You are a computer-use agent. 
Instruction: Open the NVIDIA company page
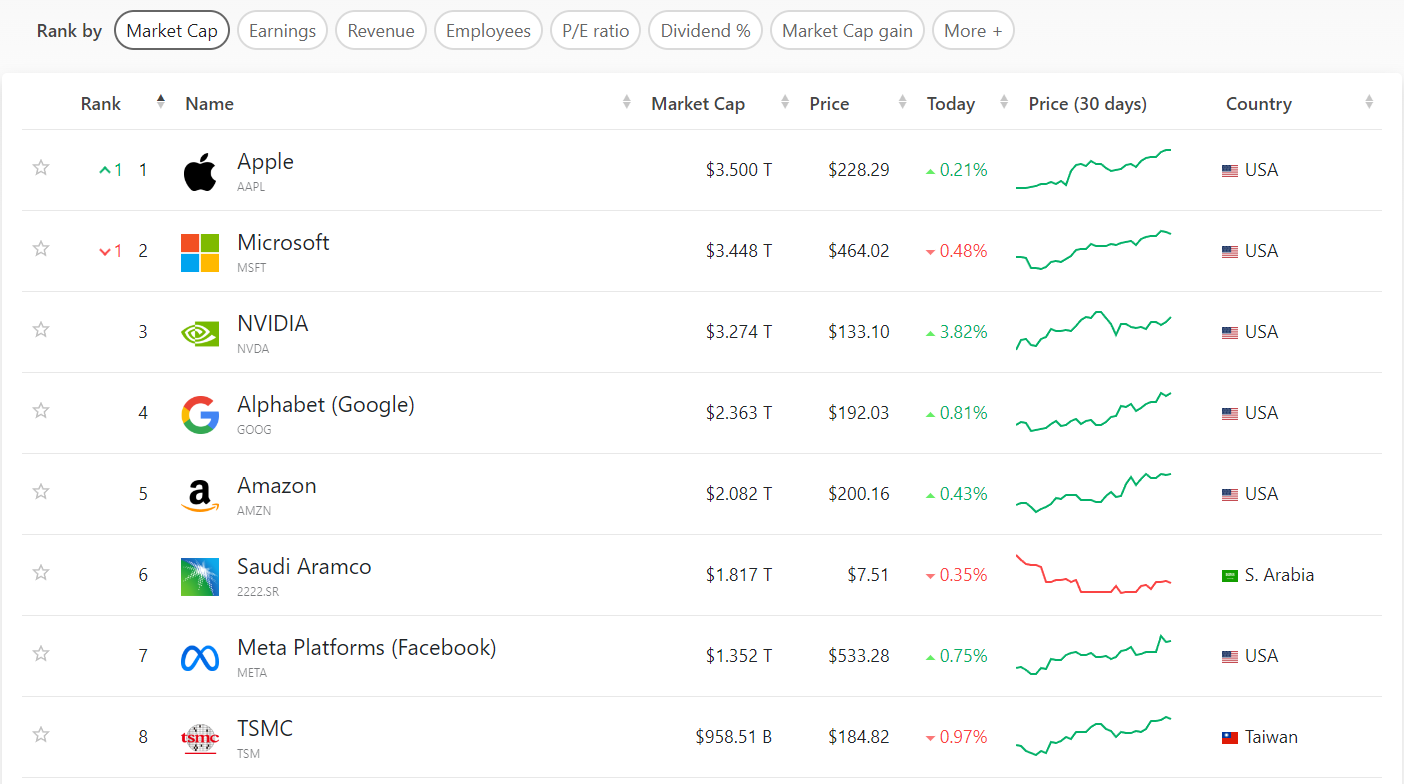click(273, 324)
